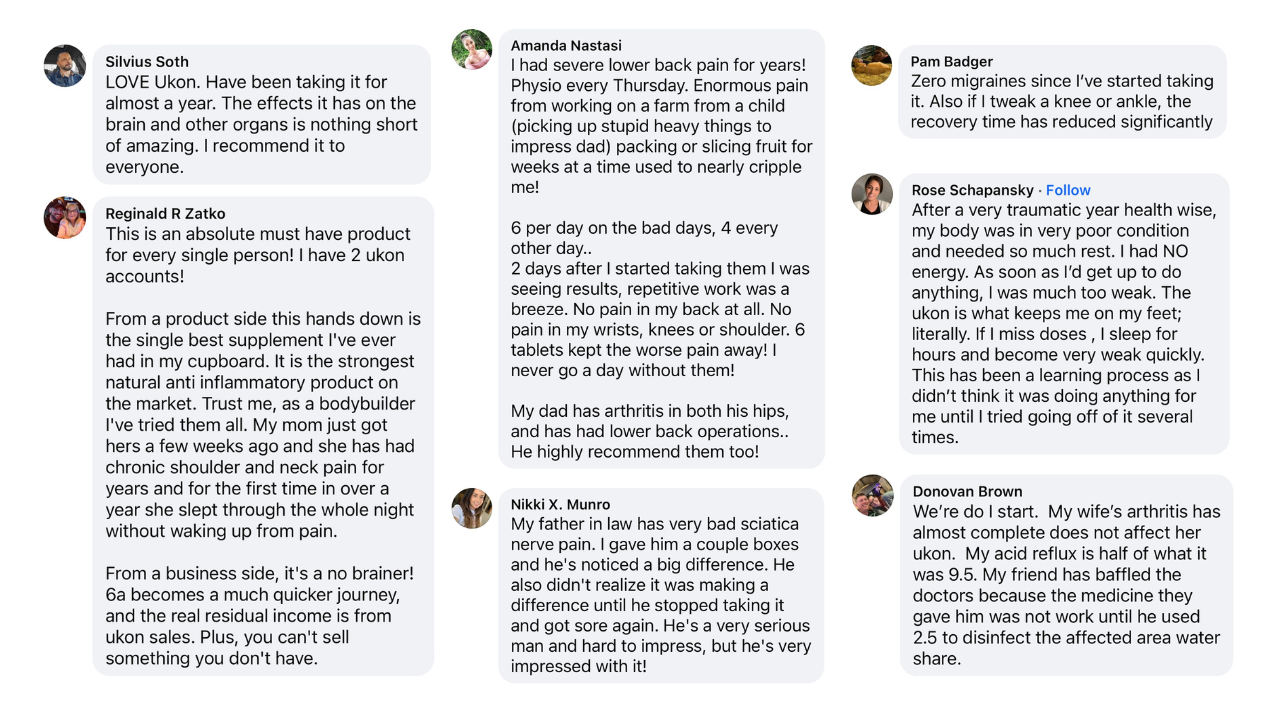Image resolution: width=1280 pixels, height=720 pixels.
Task: Open the Silvius Soth name link
Action: click(147, 62)
